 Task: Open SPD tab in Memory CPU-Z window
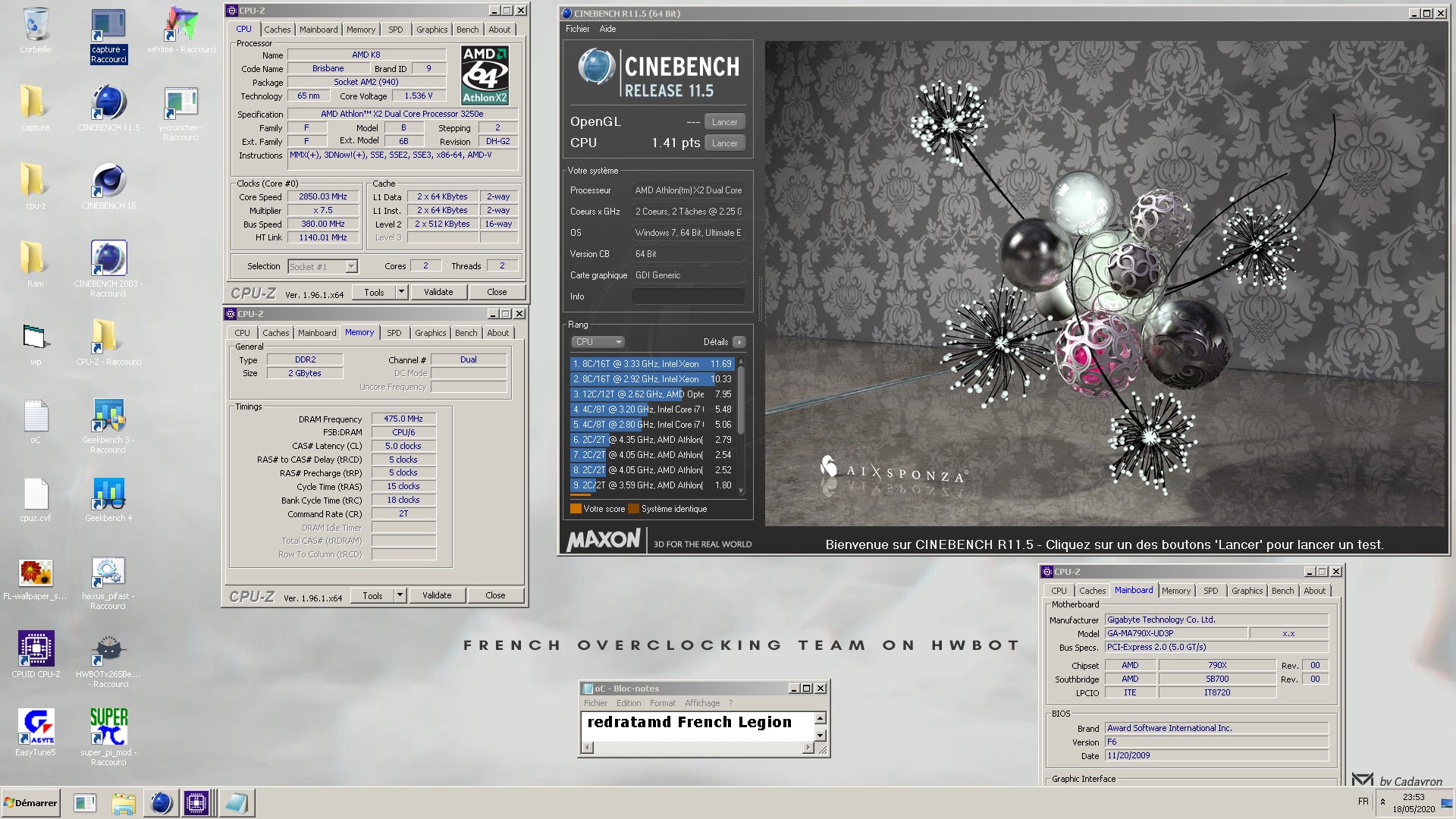[x=394, y=333]
